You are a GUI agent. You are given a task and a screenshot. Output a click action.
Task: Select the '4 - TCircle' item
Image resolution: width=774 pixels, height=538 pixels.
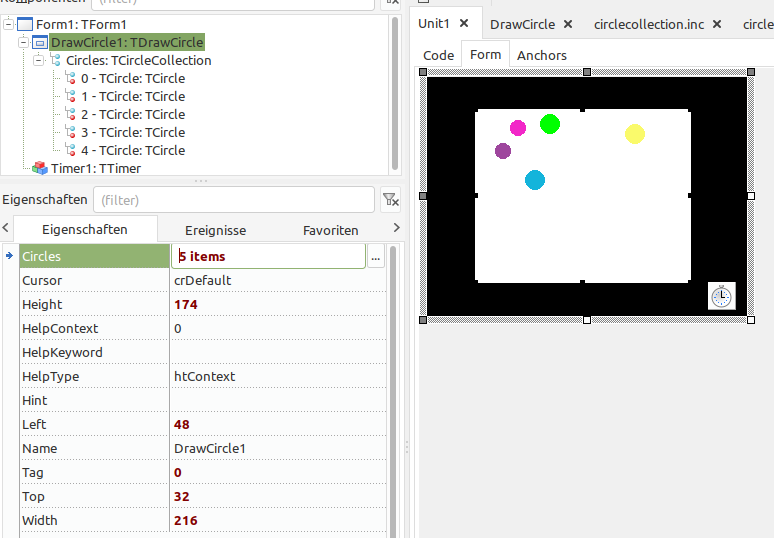click(x=133, y=151)
